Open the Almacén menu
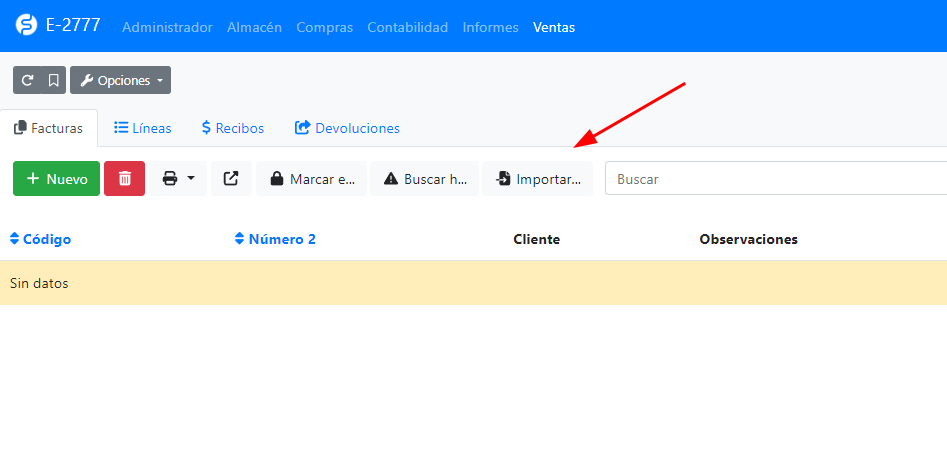Viewport: 947px width, 473px height. [x=254, y=27]
